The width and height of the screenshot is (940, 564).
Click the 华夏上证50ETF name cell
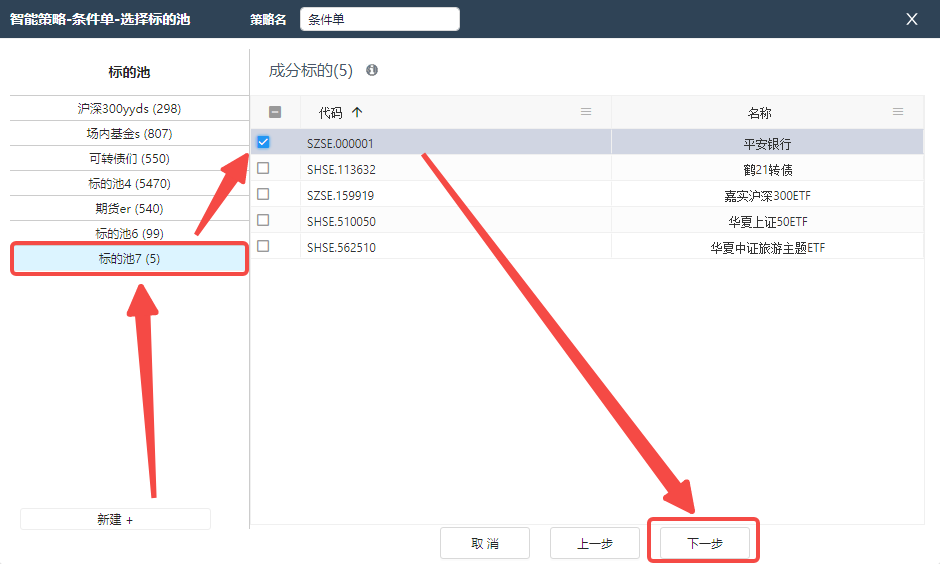tap(767, 221)
